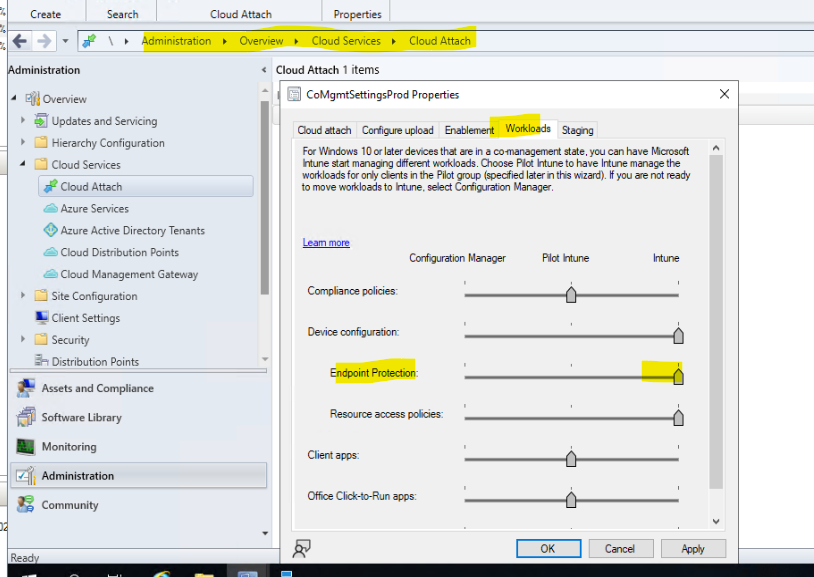The width and height of the screenshot is (814, 577).
Task: Switch to the Workloads tab
Action: point(528,128)
